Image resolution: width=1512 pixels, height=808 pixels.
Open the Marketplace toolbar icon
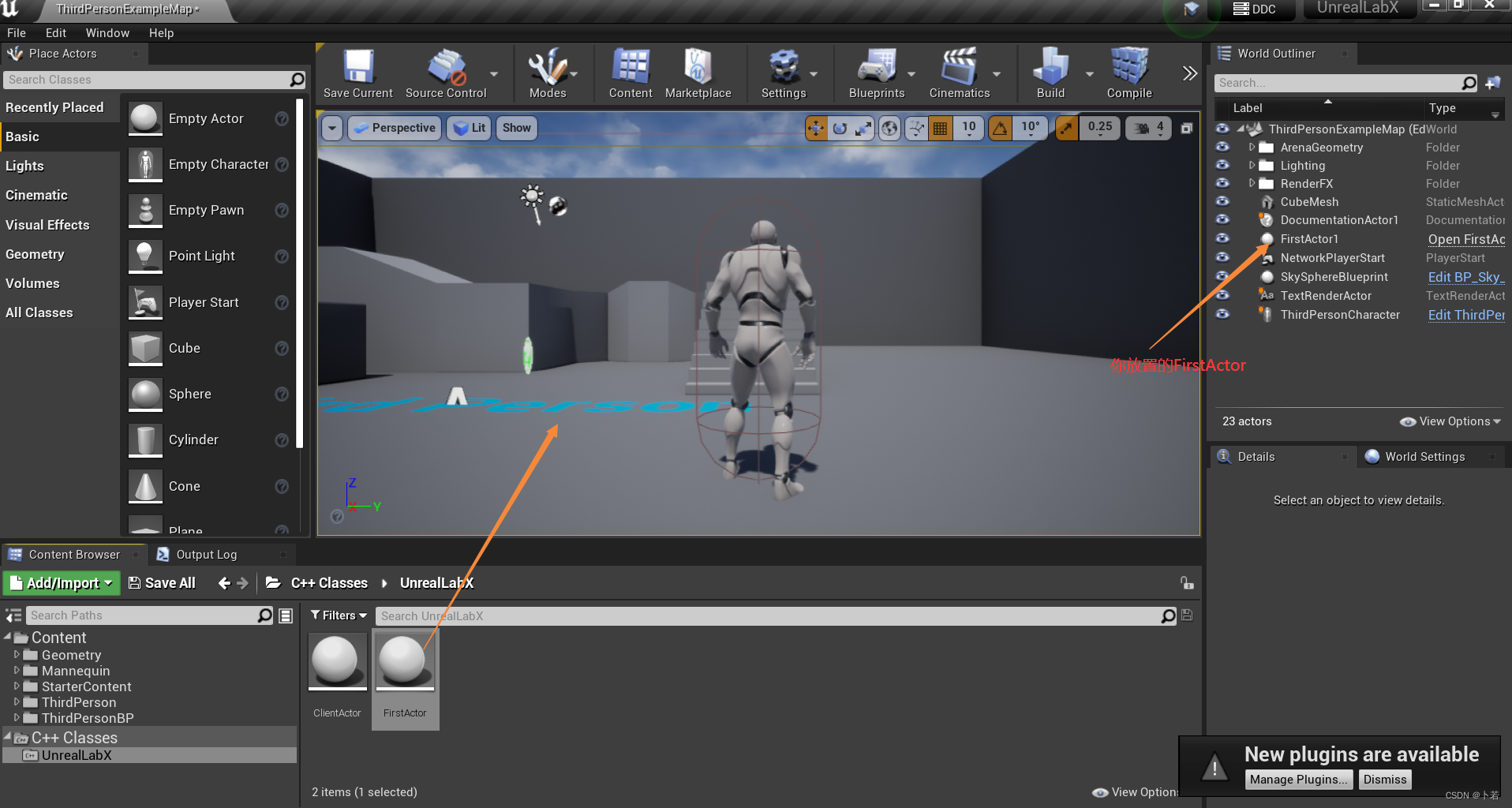click(698, 73)
